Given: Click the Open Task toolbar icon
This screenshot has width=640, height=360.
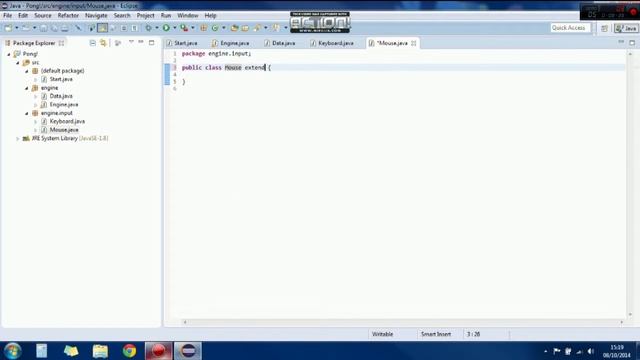Looking at the screenshot, I should pos(245,28).
